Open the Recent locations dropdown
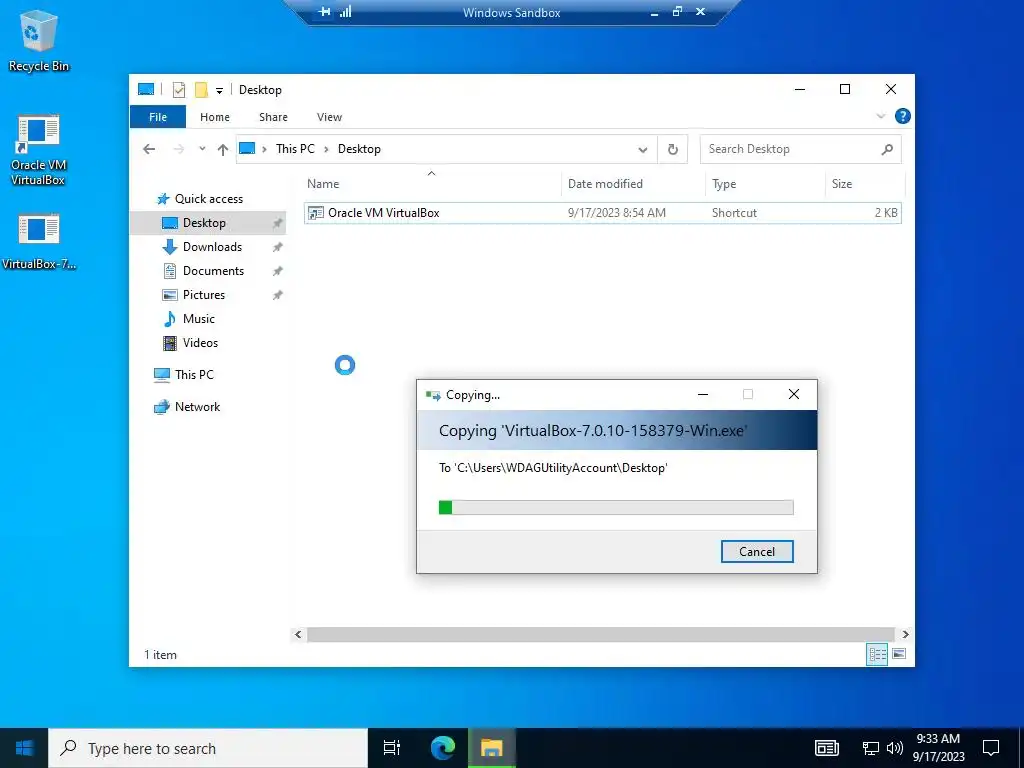This screenshot has height=768, width=1024. (202, 149)
